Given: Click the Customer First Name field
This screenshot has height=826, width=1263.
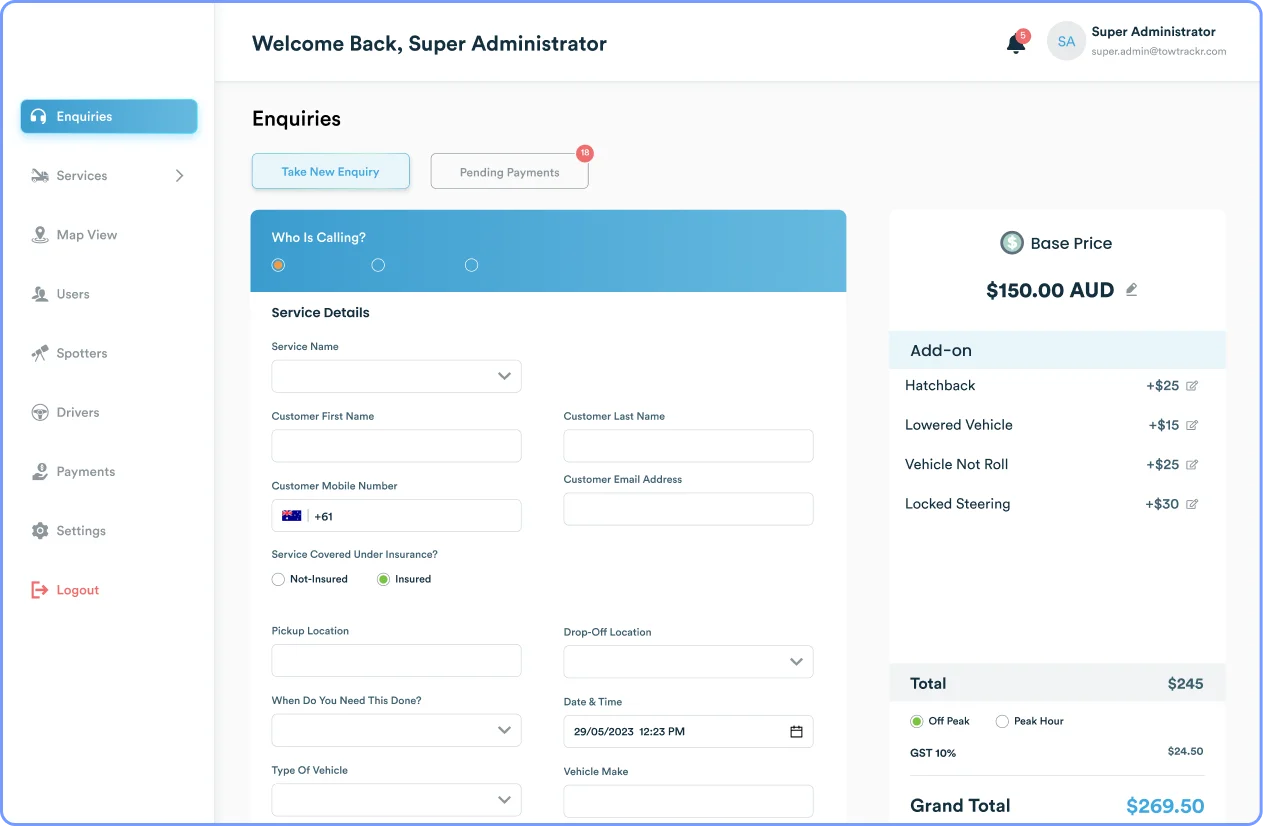Looking at the screenshot, I should click(x=396, y=446).
